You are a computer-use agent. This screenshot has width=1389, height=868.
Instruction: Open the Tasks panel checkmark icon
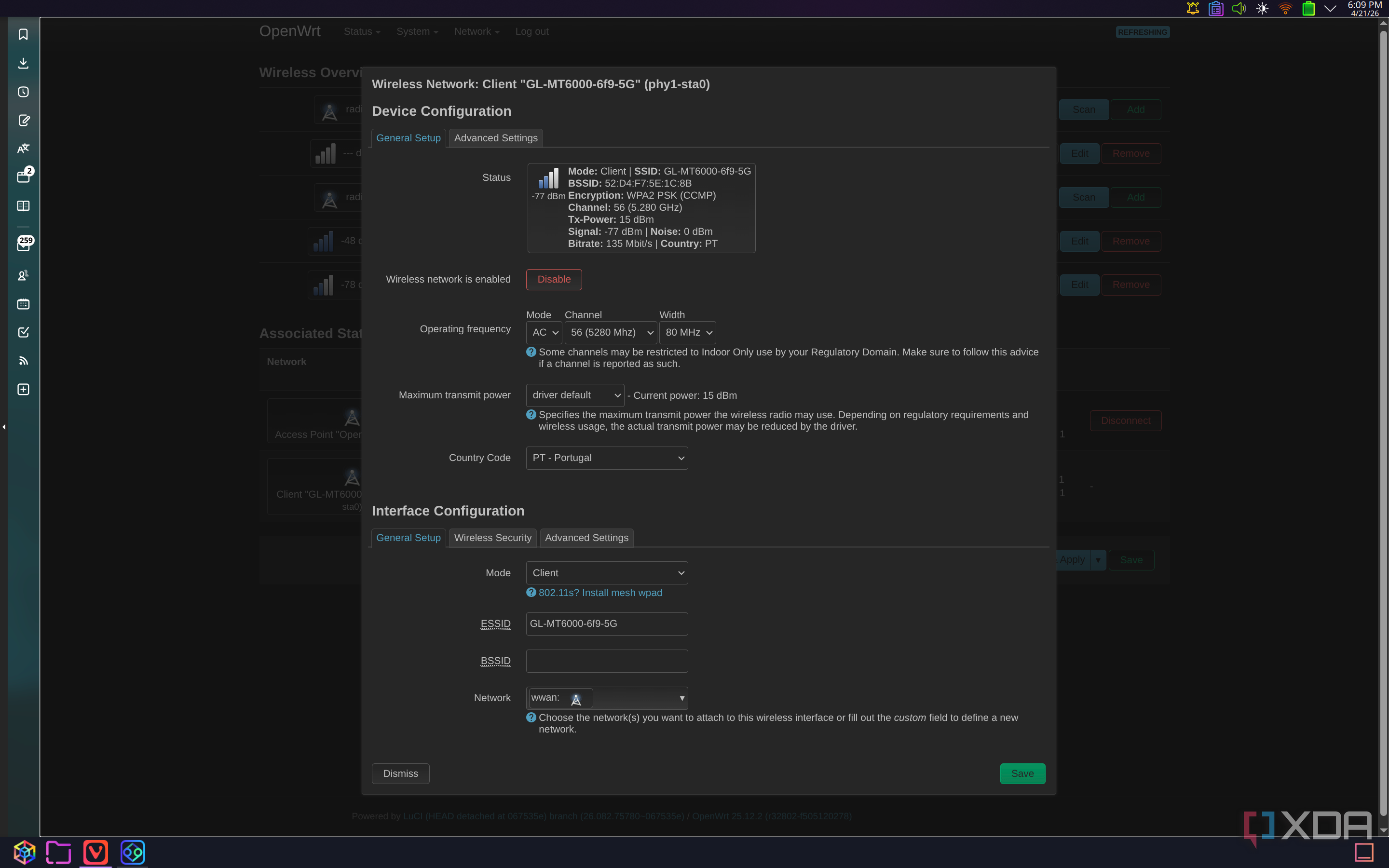pyautogui.click(x=24, y=332)
